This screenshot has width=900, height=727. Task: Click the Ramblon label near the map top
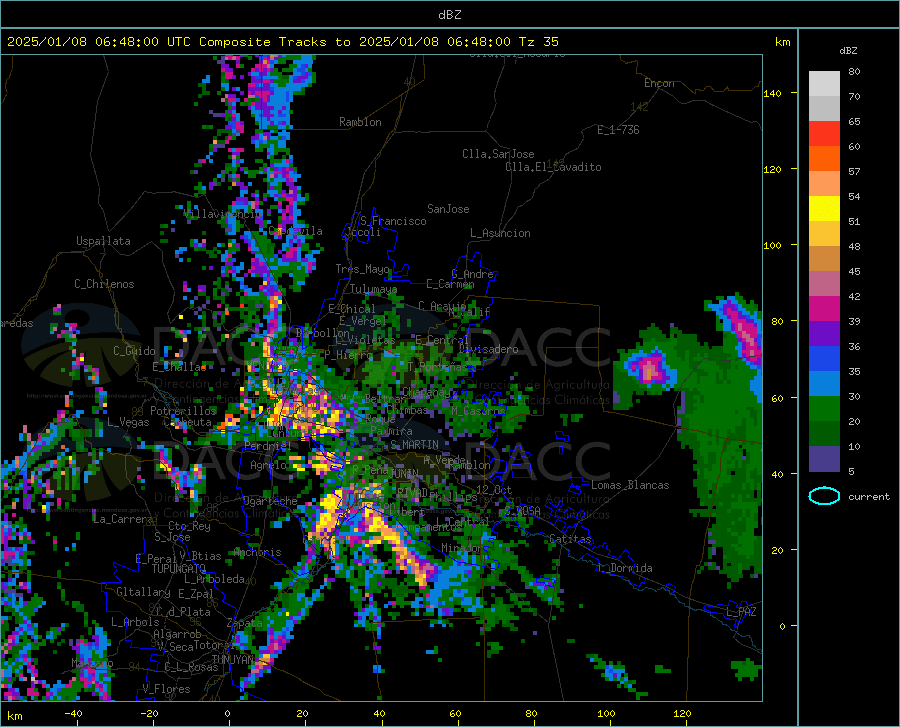[360, 122]
